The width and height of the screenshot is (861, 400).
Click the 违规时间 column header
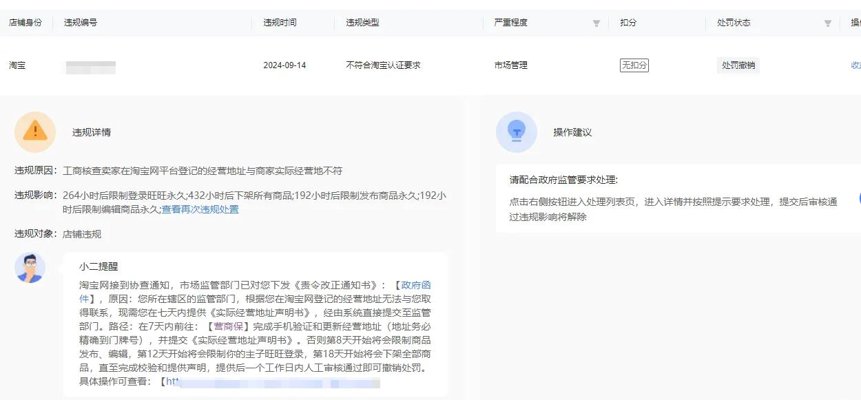[x=280, y=23]
